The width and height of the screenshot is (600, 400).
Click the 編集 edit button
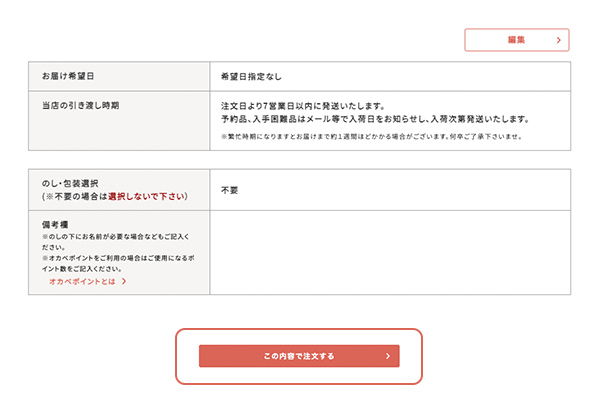pos(516,40)
